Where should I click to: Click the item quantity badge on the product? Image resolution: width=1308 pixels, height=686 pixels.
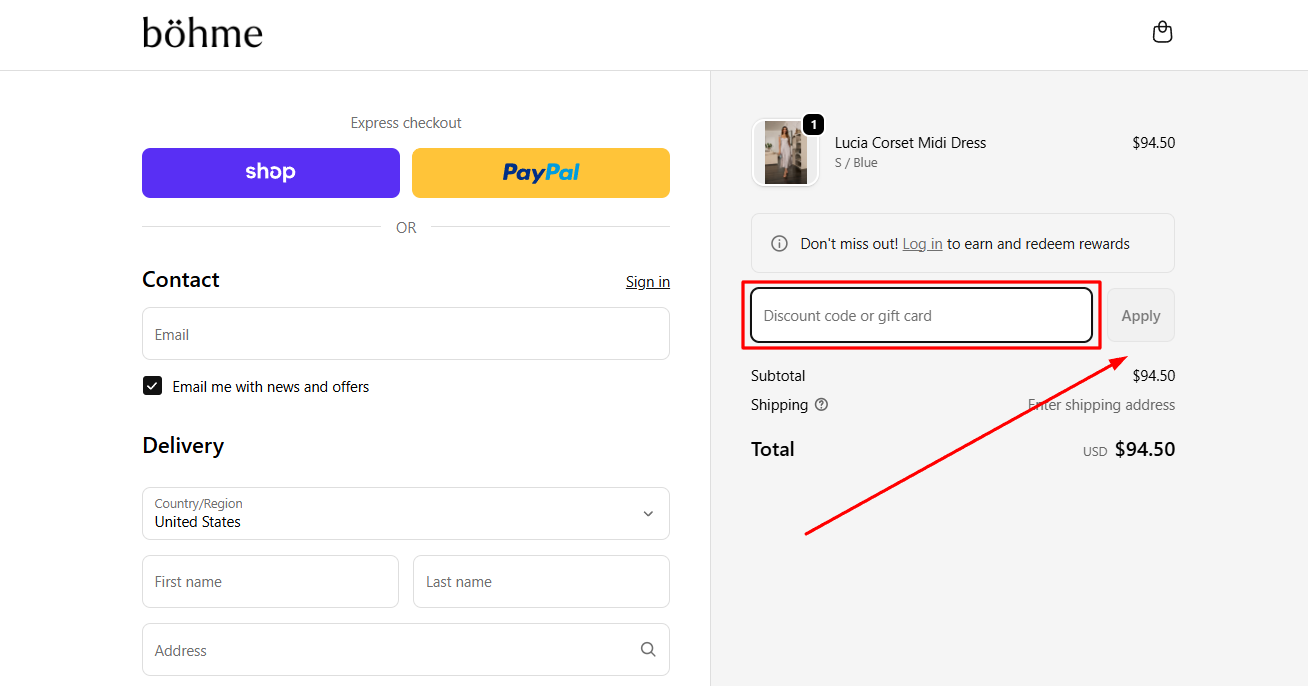point(814,124)
